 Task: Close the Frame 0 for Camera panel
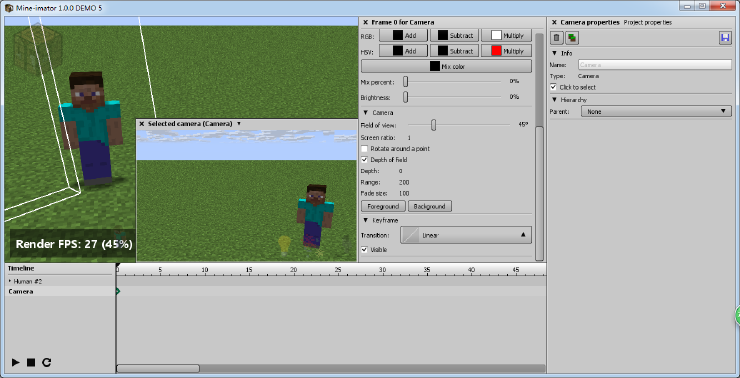click(x=365, y=22)
